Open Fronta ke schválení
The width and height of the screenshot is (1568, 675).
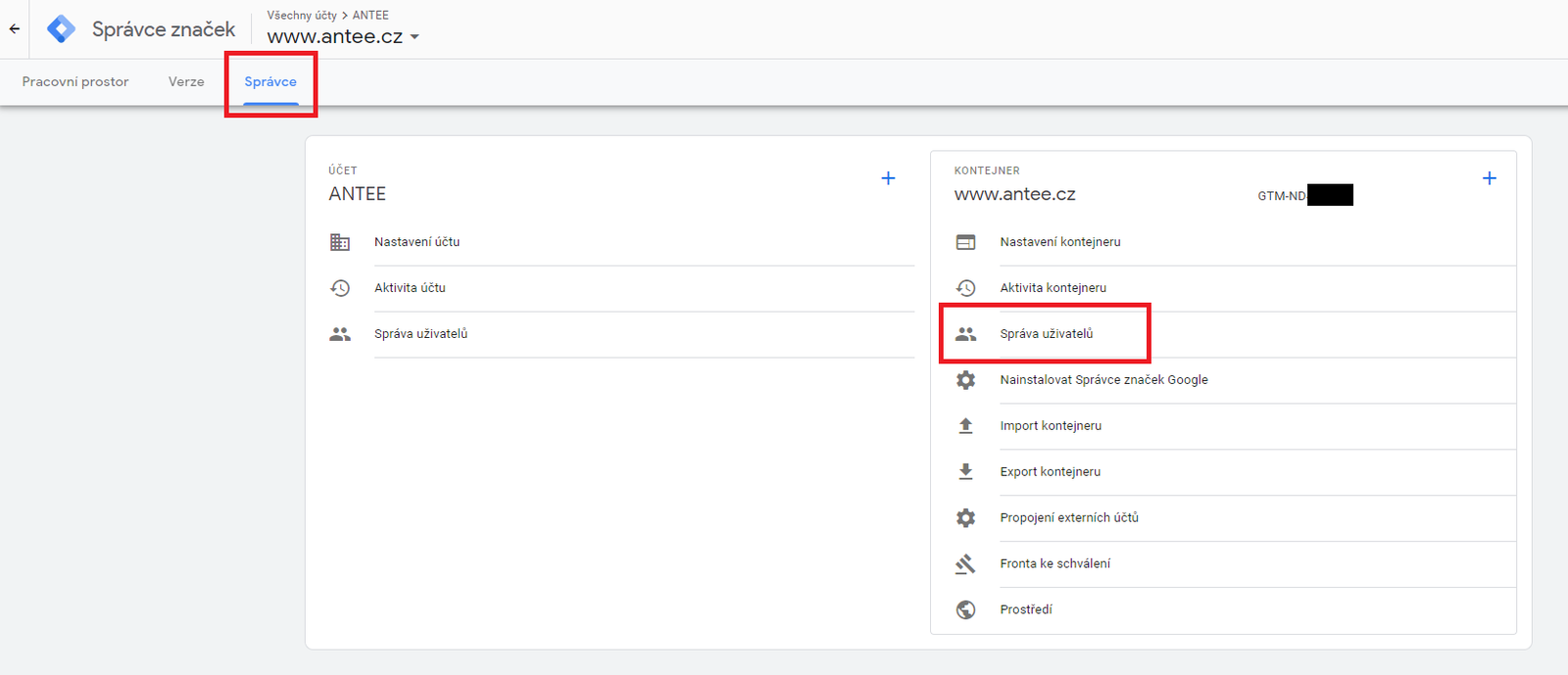[1055, 564]
